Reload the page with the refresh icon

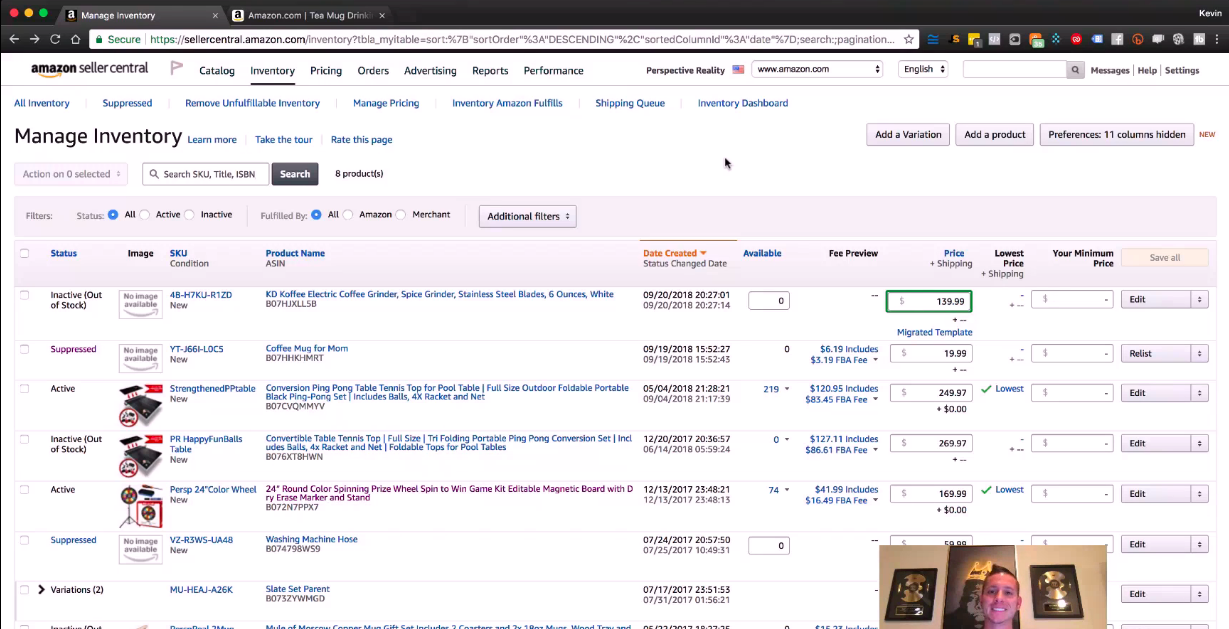(x=55, y=39)
